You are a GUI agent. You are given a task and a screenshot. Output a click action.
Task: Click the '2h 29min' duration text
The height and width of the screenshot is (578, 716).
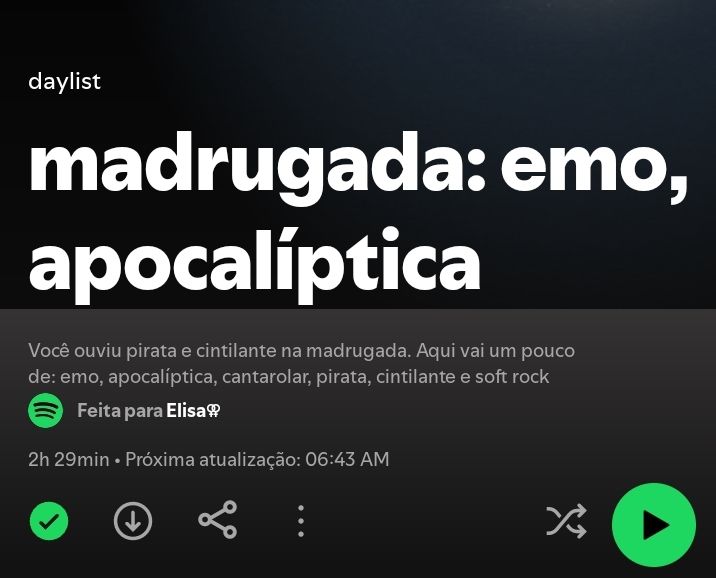click(x=68, y=459)
